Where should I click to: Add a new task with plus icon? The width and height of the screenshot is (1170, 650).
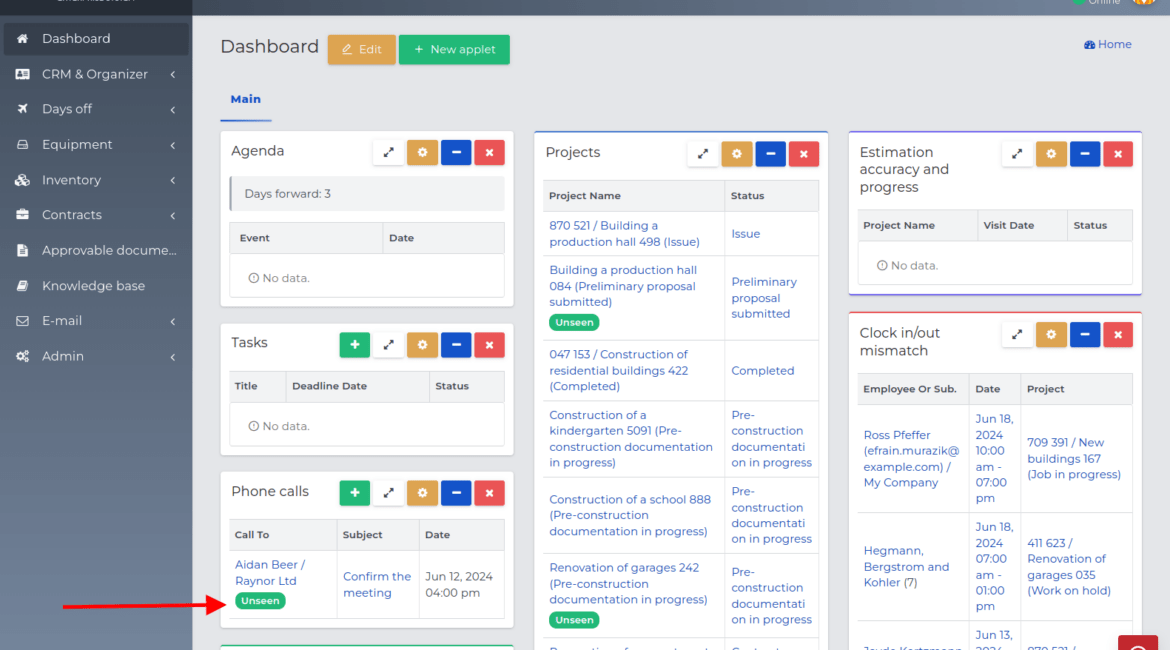[x=355, y=345]
